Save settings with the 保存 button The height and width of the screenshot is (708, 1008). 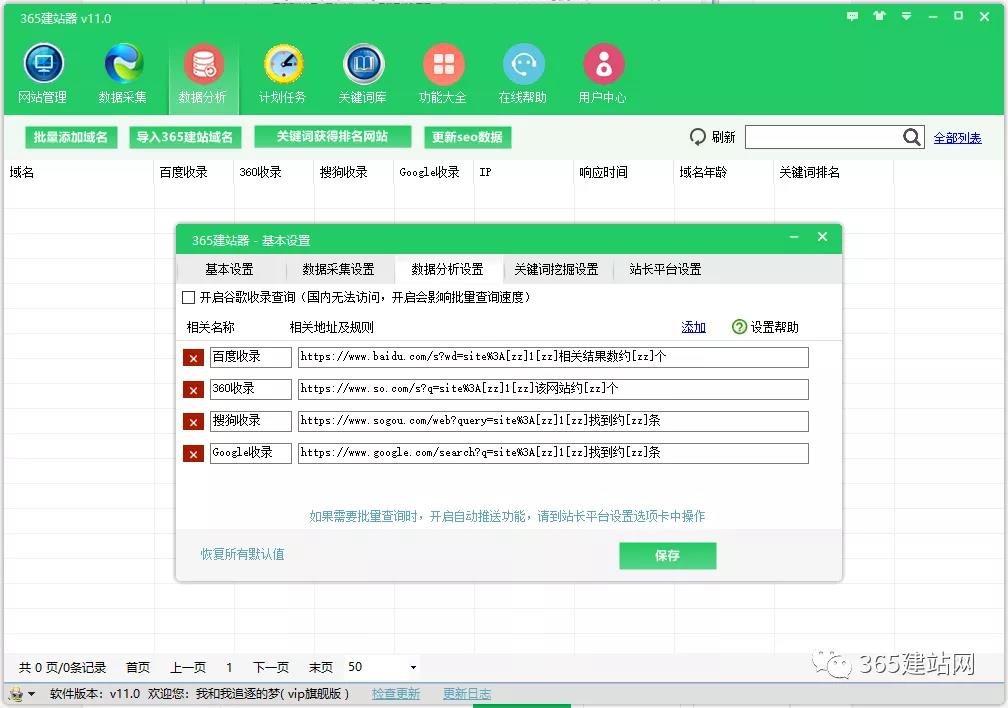(668, 556)
